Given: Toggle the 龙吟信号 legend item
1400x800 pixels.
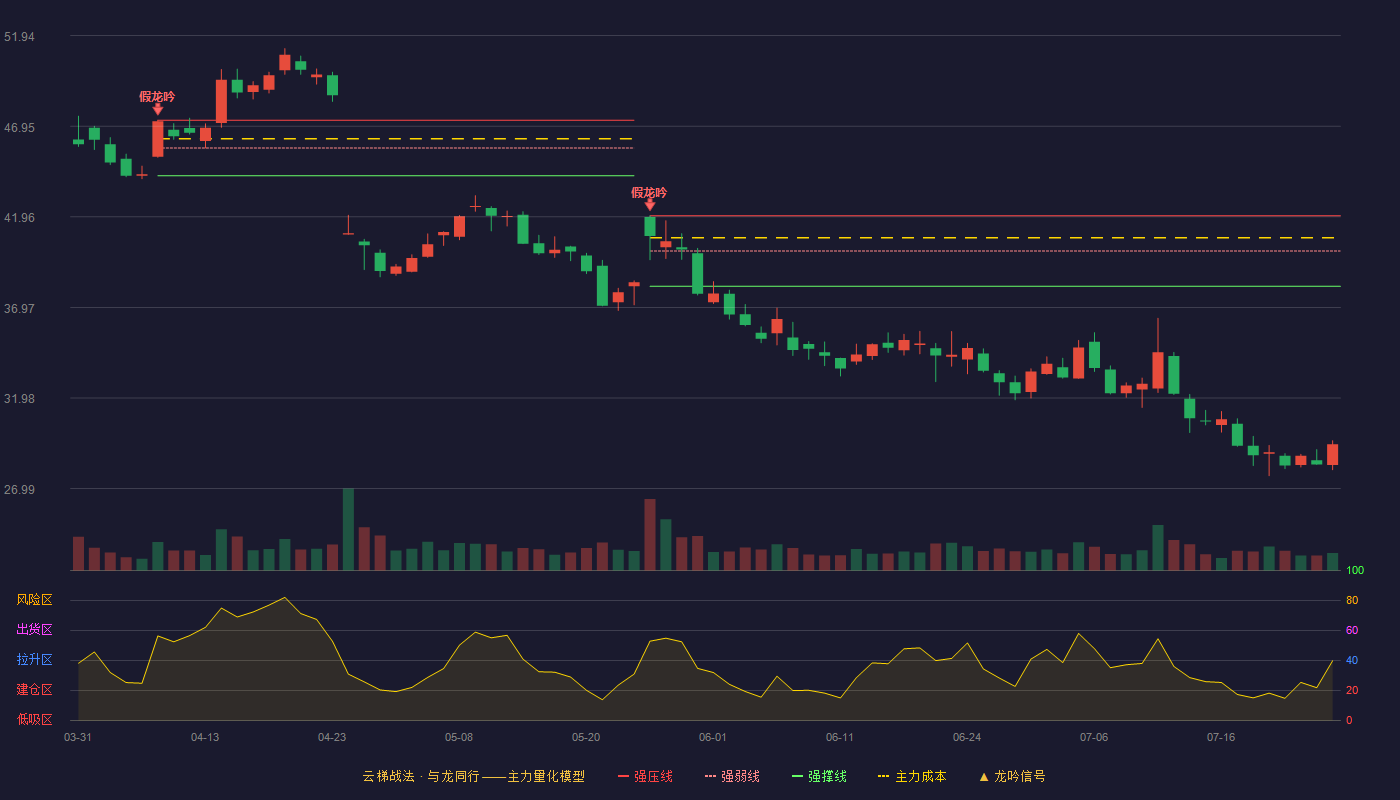Looking at the screenshot, I should click(x=1011, y=776).
